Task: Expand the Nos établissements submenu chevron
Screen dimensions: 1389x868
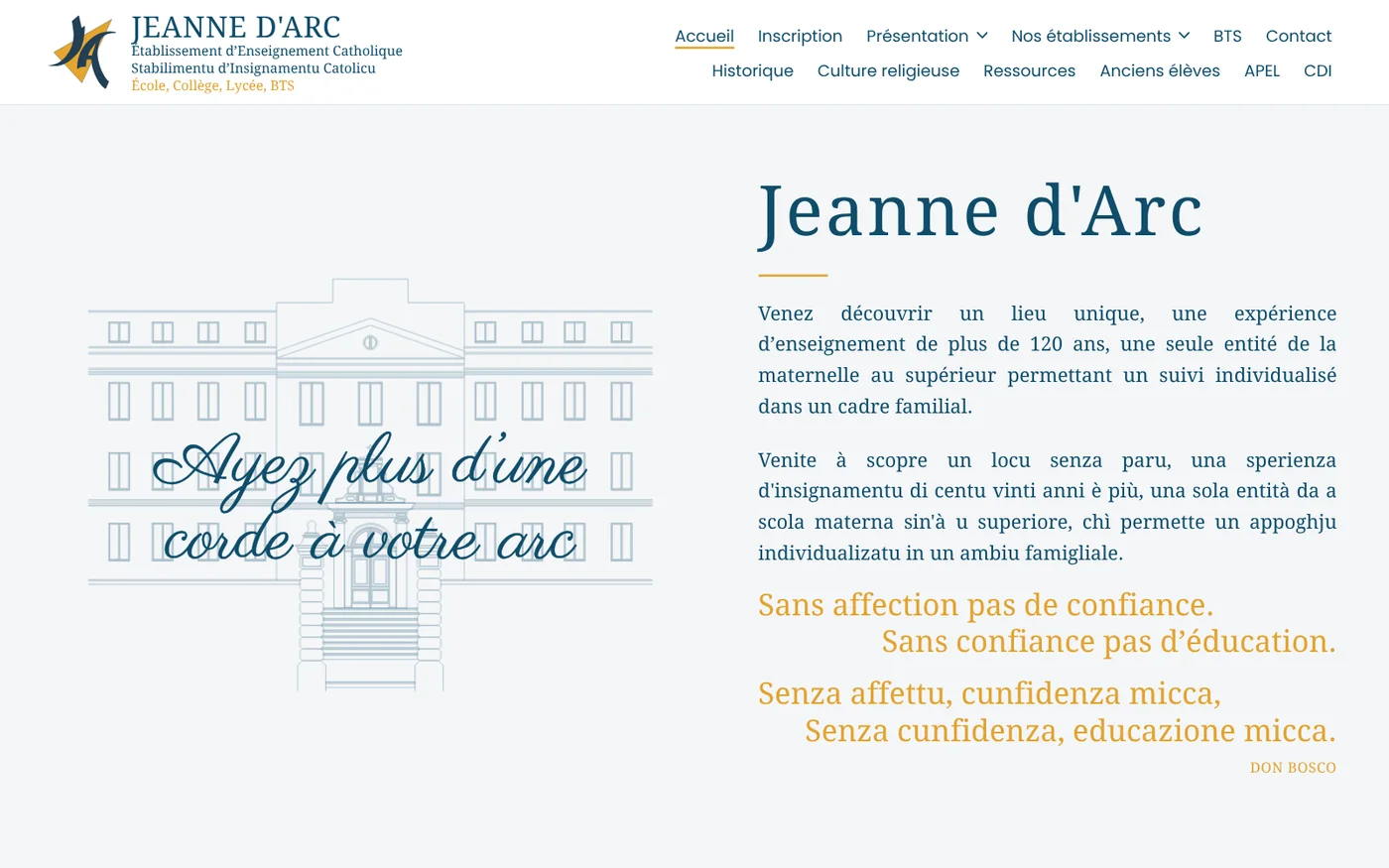Action: point(1184,36)
